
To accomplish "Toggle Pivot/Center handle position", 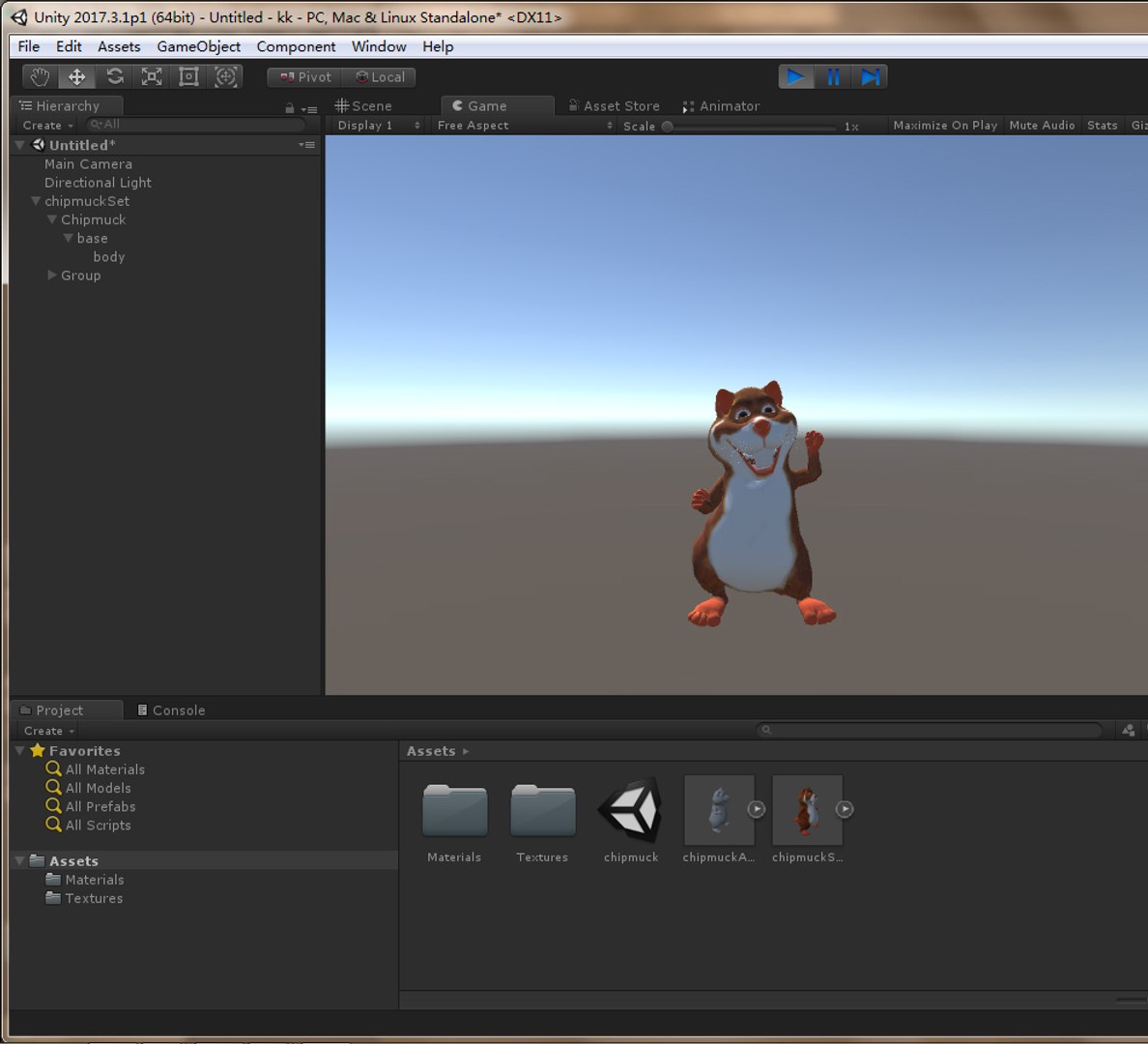I will tap(304, 77).
